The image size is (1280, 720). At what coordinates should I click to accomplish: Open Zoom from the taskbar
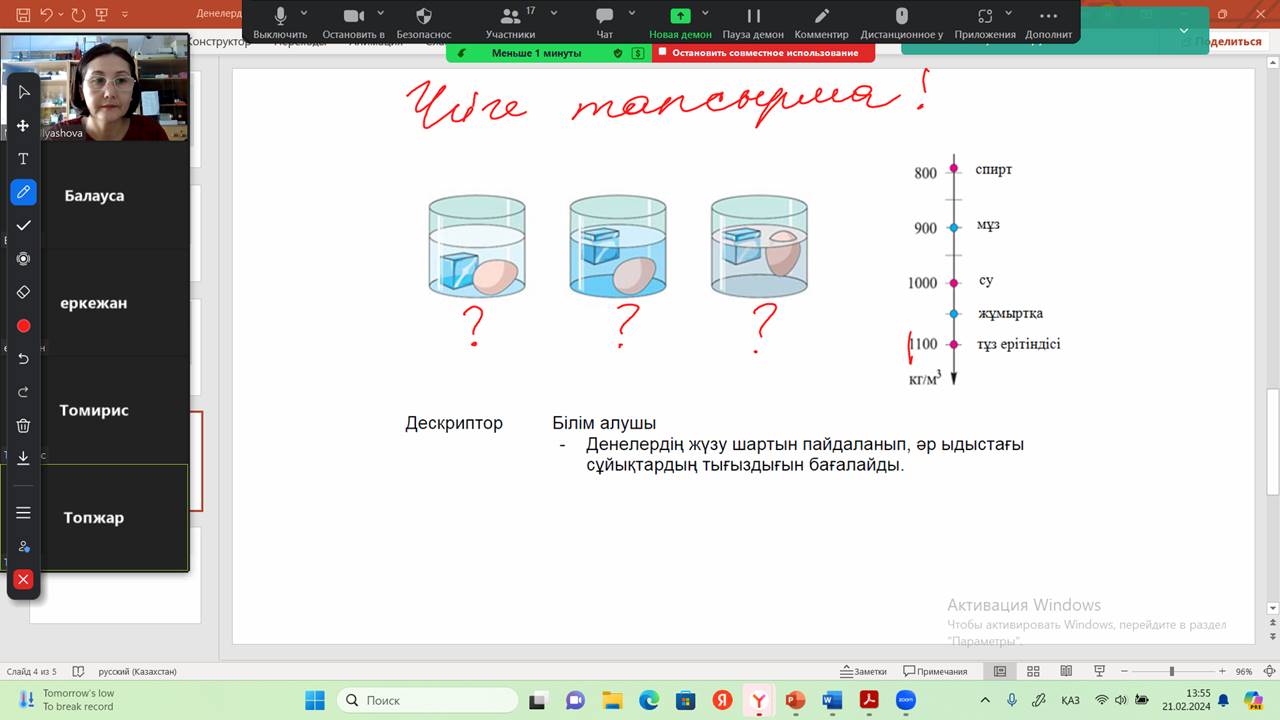tap(906, 700)
